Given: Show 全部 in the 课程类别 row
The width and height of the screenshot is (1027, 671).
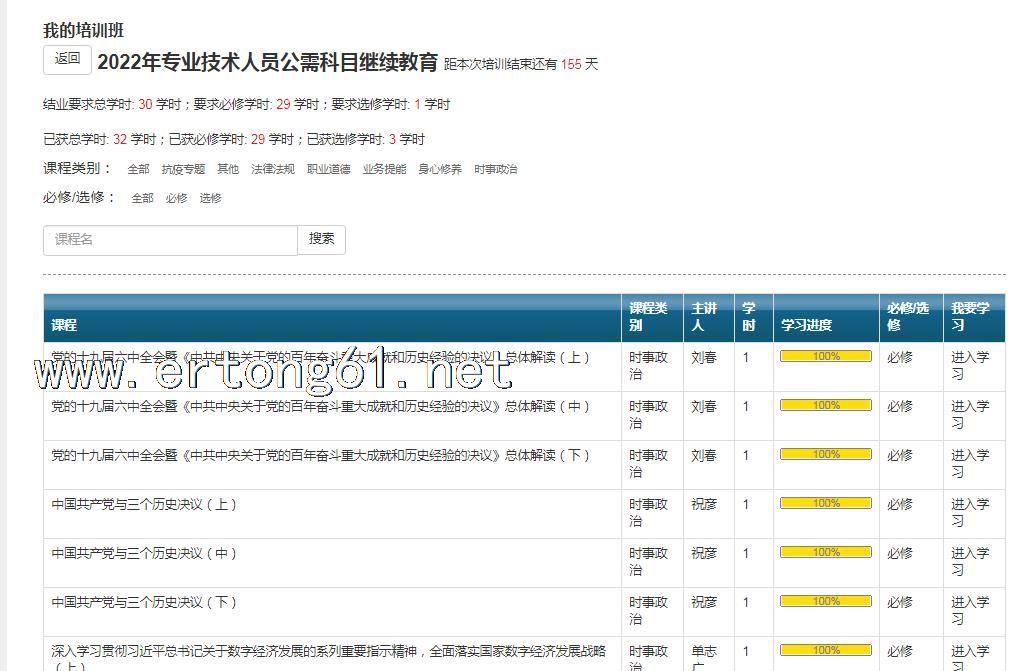Looking at the screenshot, I should 138,170.
